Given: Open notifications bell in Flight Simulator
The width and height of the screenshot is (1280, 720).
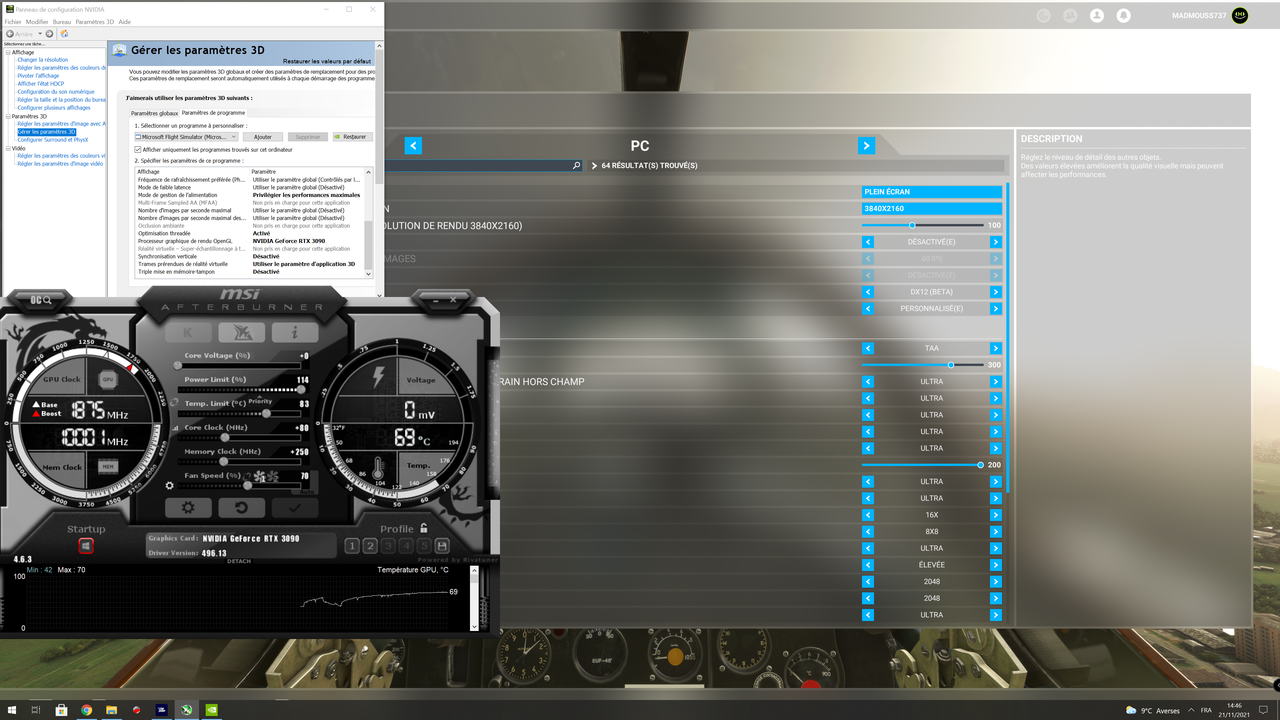Looking at the screenshot, I should pyautogui.click(x=1123, y=15).
